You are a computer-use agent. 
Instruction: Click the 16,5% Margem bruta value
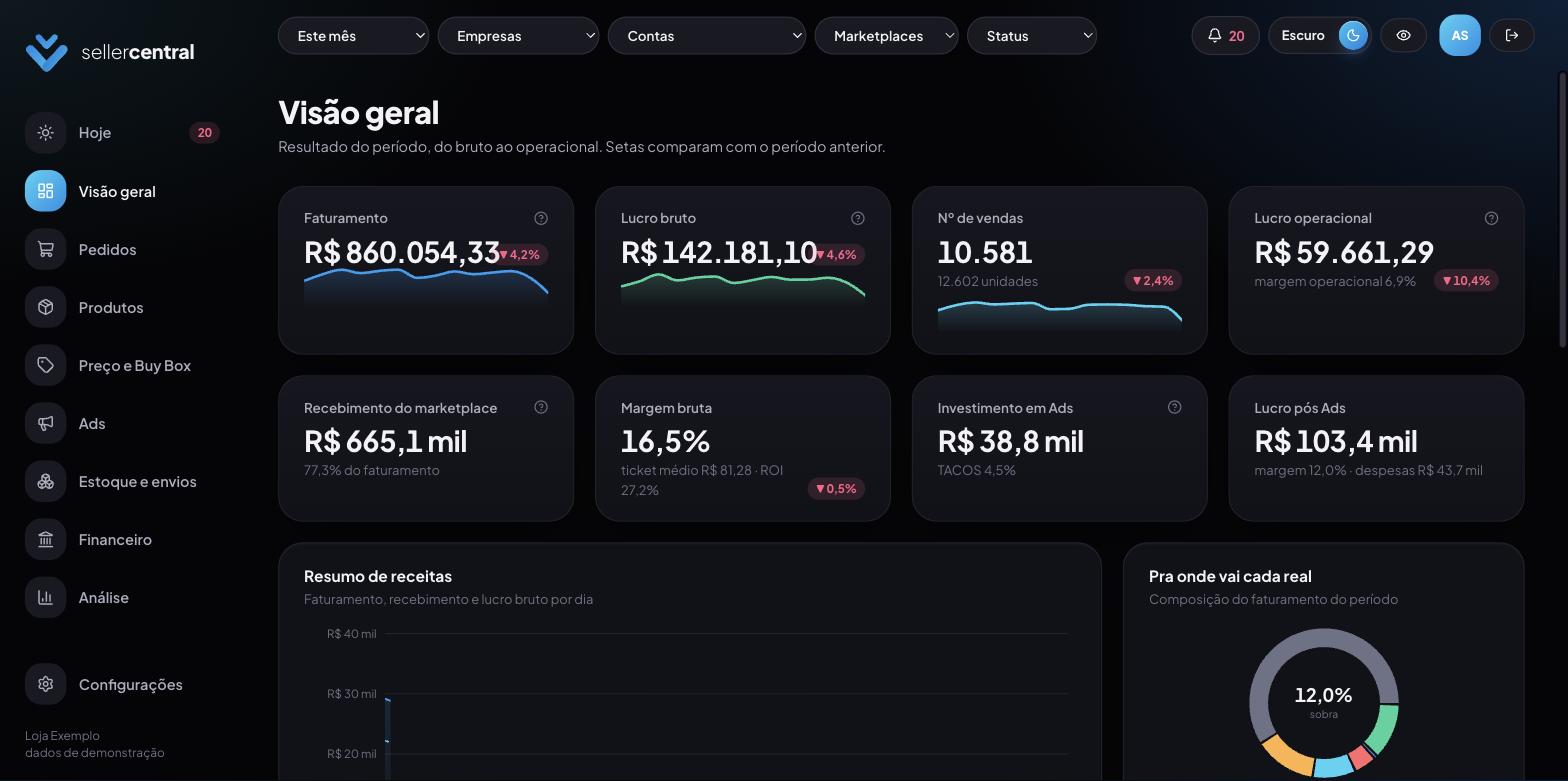coord(665,441)
